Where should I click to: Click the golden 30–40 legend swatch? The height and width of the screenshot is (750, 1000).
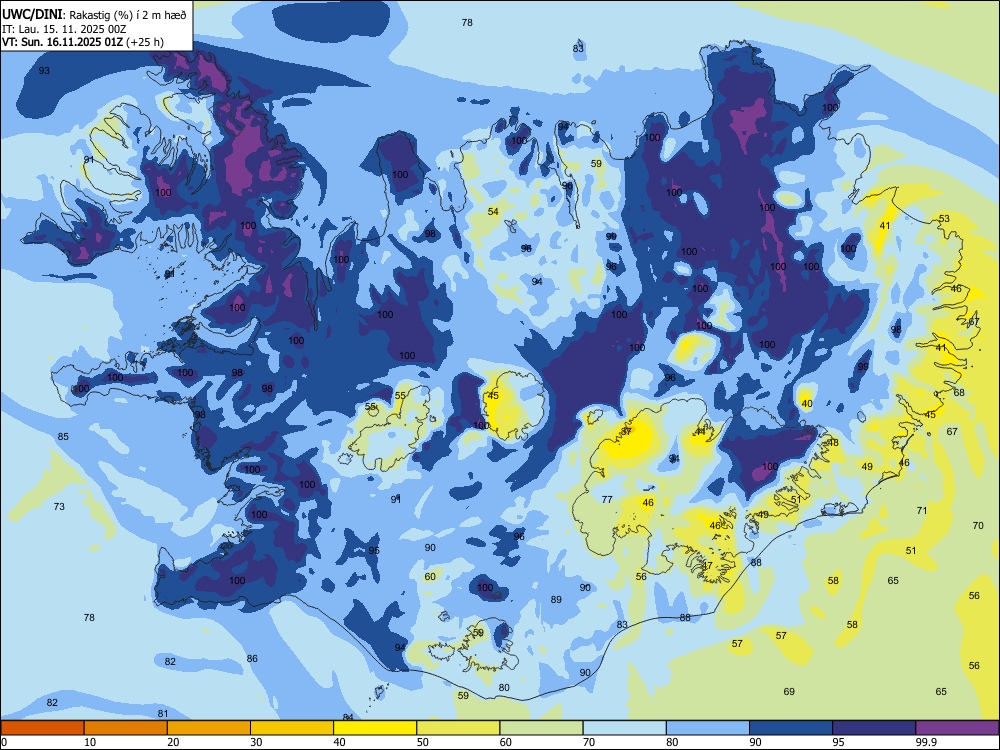click(292, 728)
